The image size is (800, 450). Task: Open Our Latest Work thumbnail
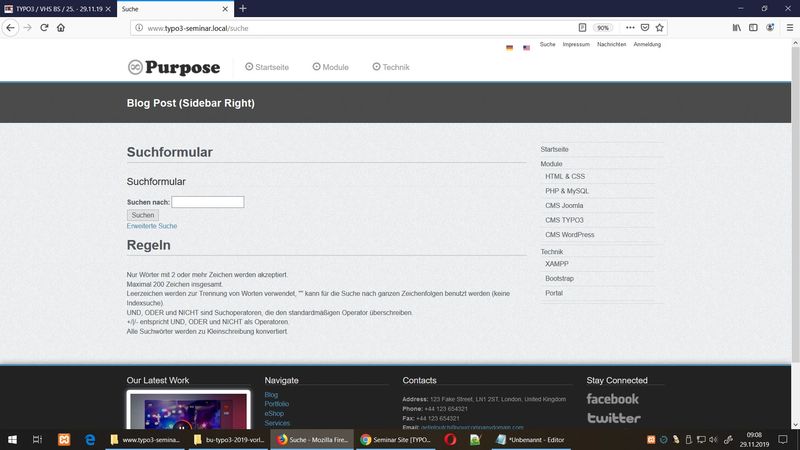coord(189,410)
